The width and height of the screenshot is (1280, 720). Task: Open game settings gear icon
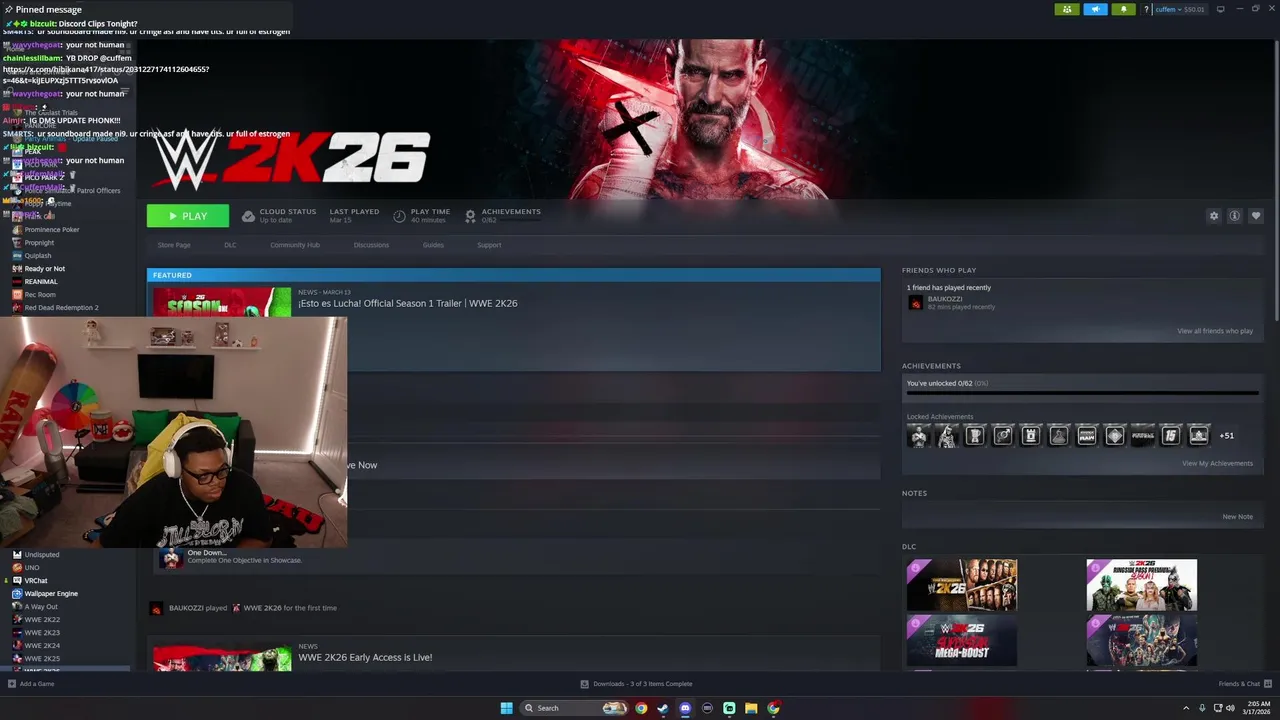click(x=1214, y=216)
